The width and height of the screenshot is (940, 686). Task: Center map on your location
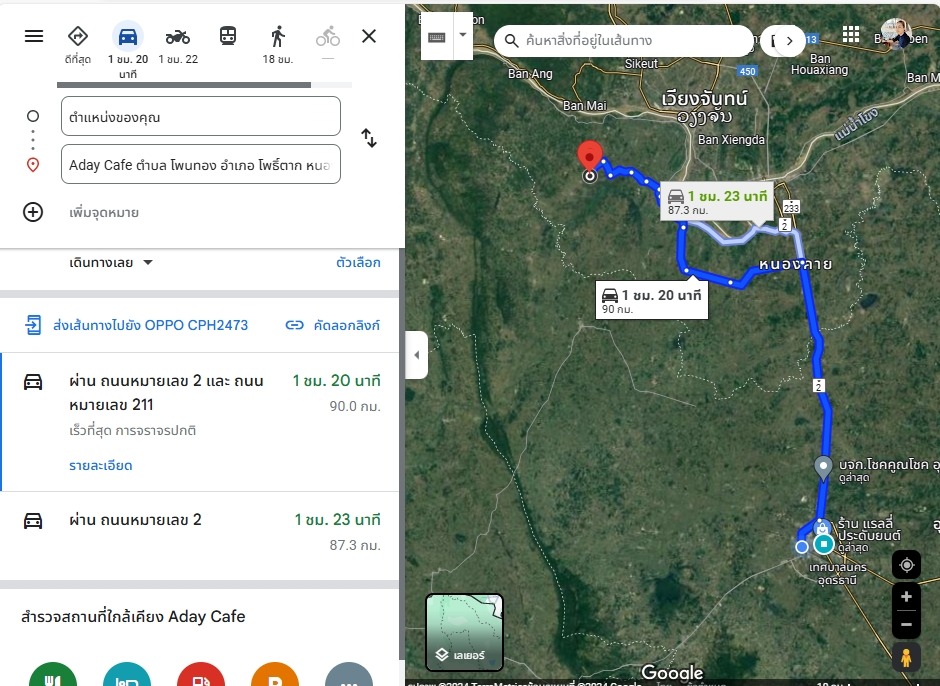906,565
